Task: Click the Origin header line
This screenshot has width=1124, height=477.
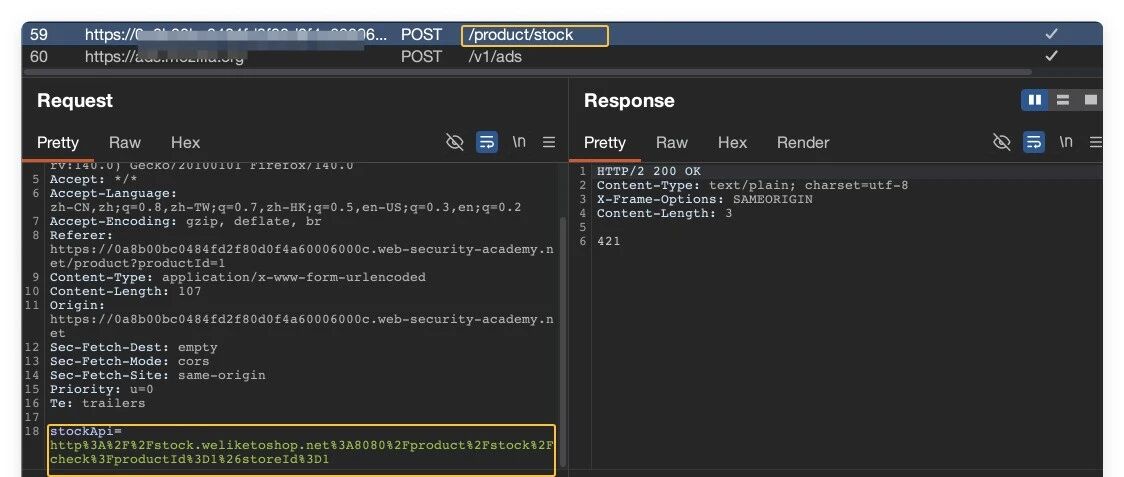Action: 301,318
